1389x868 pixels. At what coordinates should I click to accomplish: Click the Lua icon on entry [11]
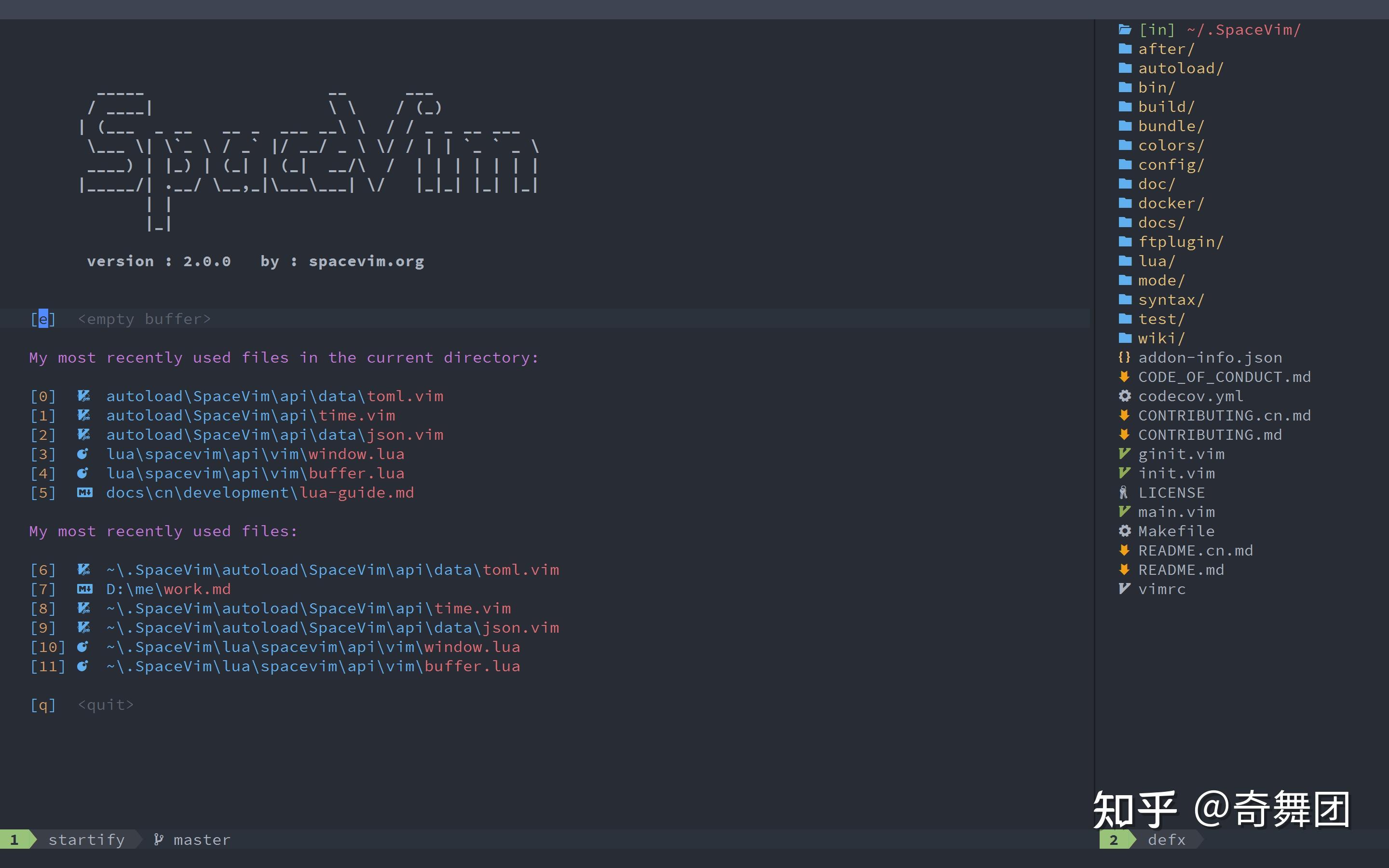(82, 666)
